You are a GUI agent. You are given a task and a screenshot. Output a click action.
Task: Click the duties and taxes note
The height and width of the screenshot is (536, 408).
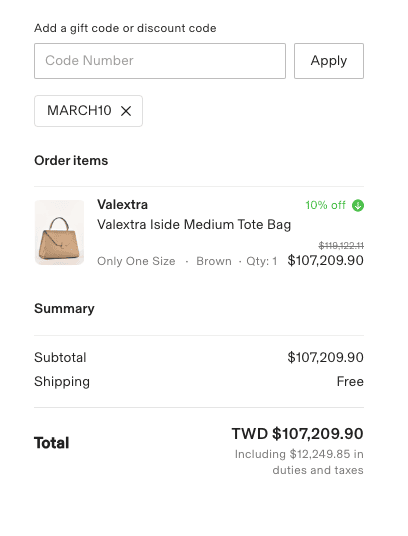pyautogui.click(x=299, y=462)
